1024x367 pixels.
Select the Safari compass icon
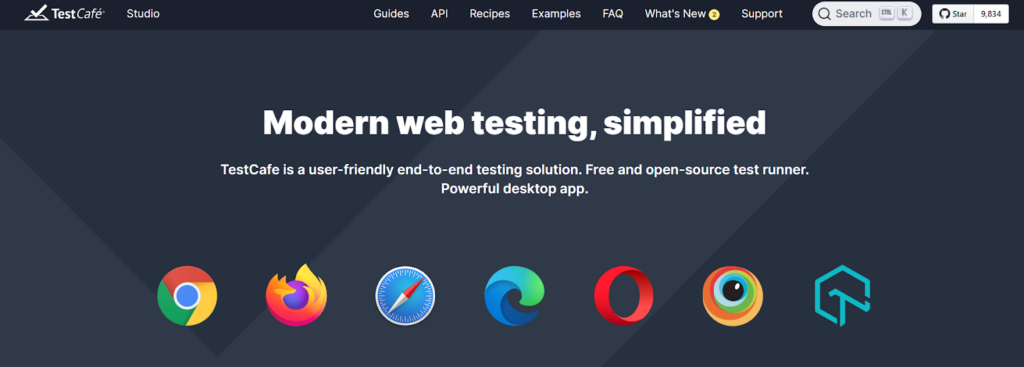[405, 296]
